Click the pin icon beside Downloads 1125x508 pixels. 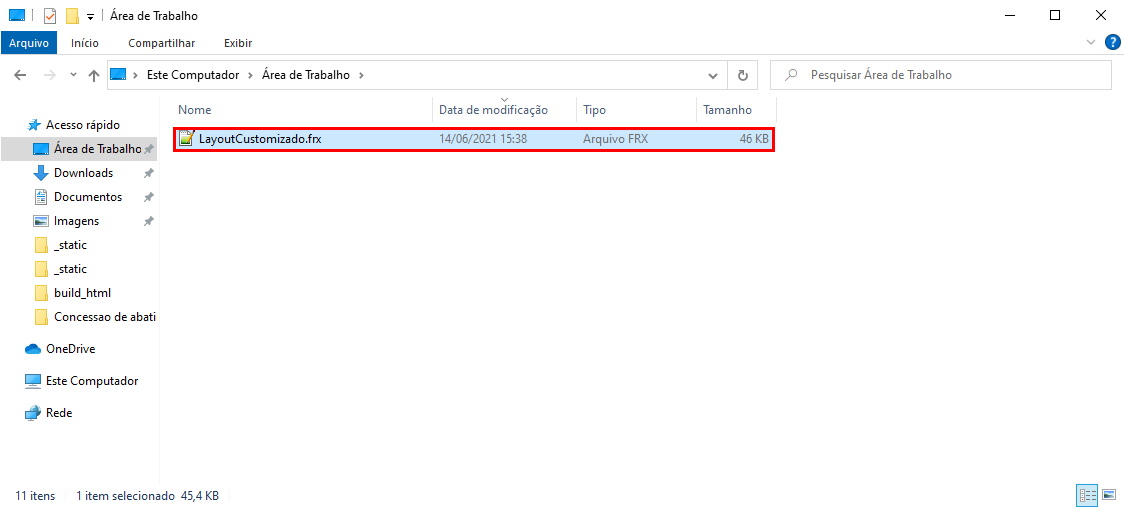pyautogui.click(x=149, y=173)
